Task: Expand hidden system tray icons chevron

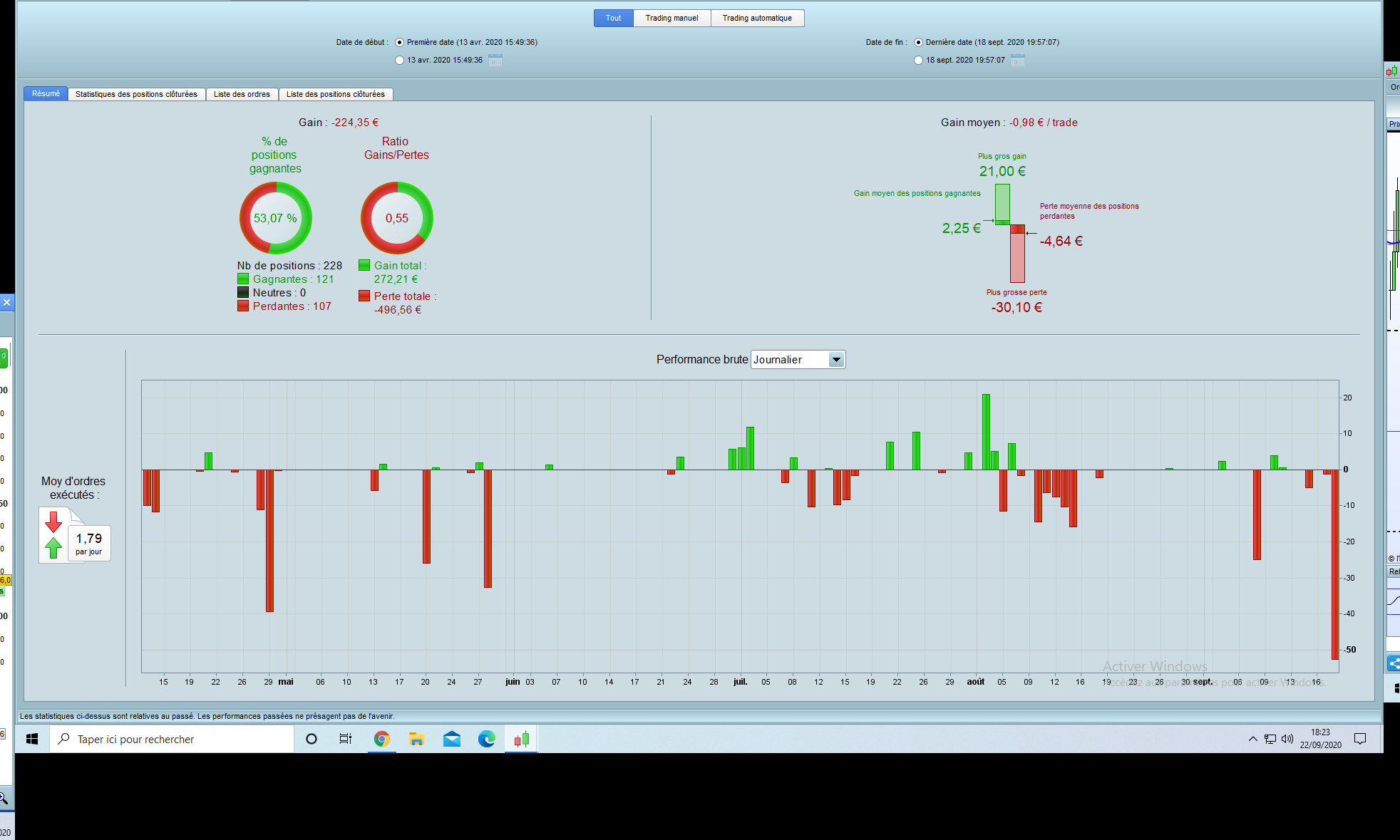Action: 1252,739
